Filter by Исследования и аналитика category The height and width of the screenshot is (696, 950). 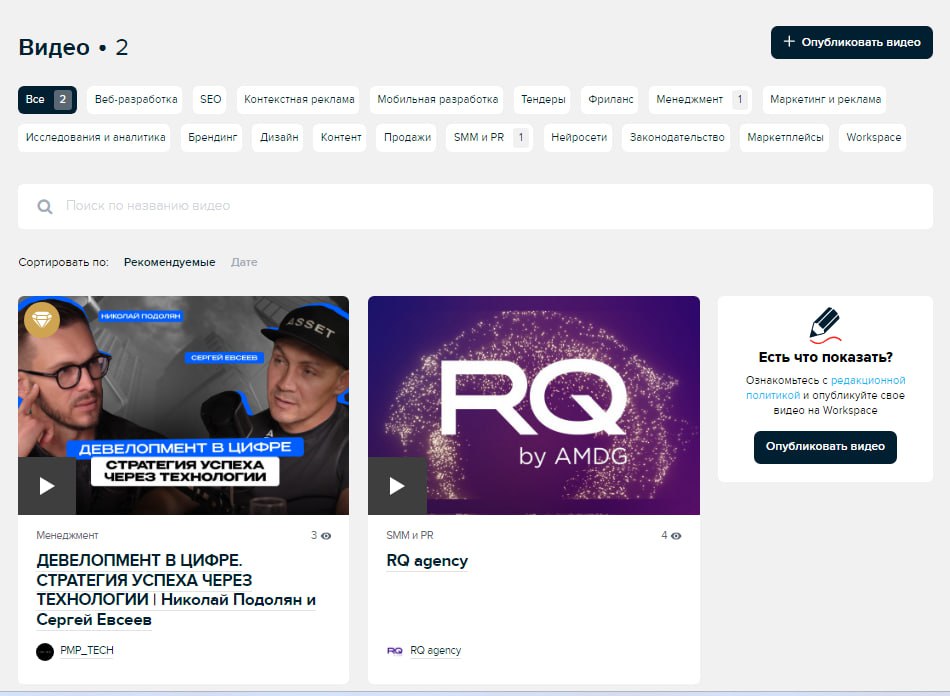click(x=95, y=138)
